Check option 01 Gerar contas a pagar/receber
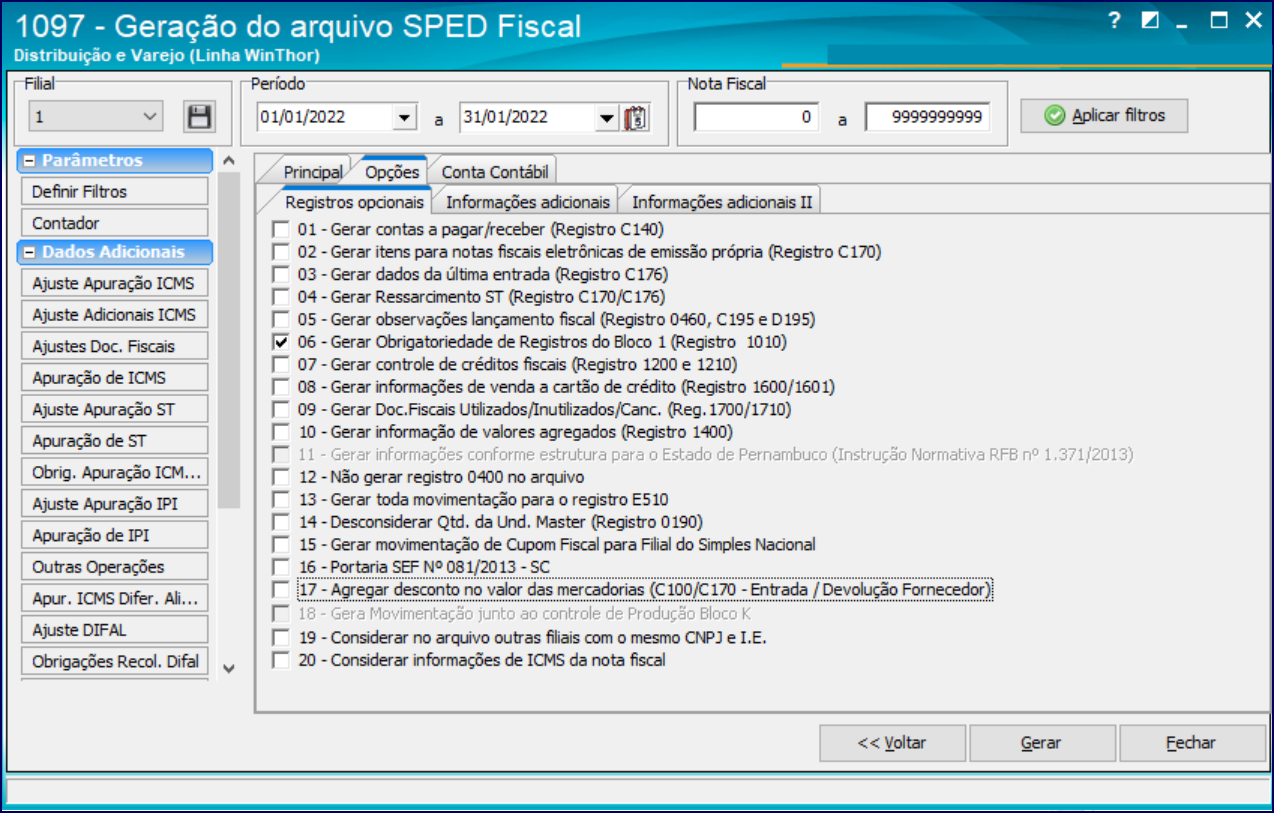 pyautogui.click(x=281, y=229)
